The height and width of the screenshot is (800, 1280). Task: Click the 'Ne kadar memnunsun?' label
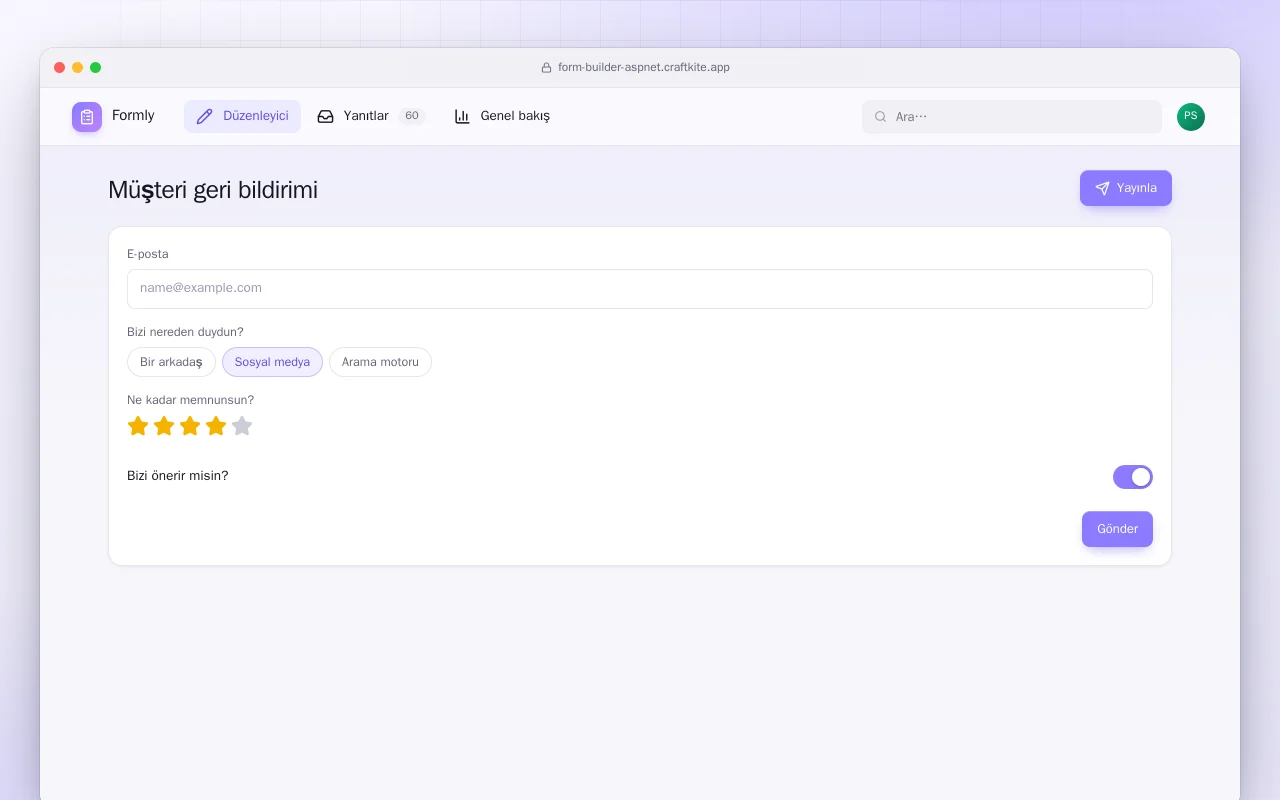[190, 400]
